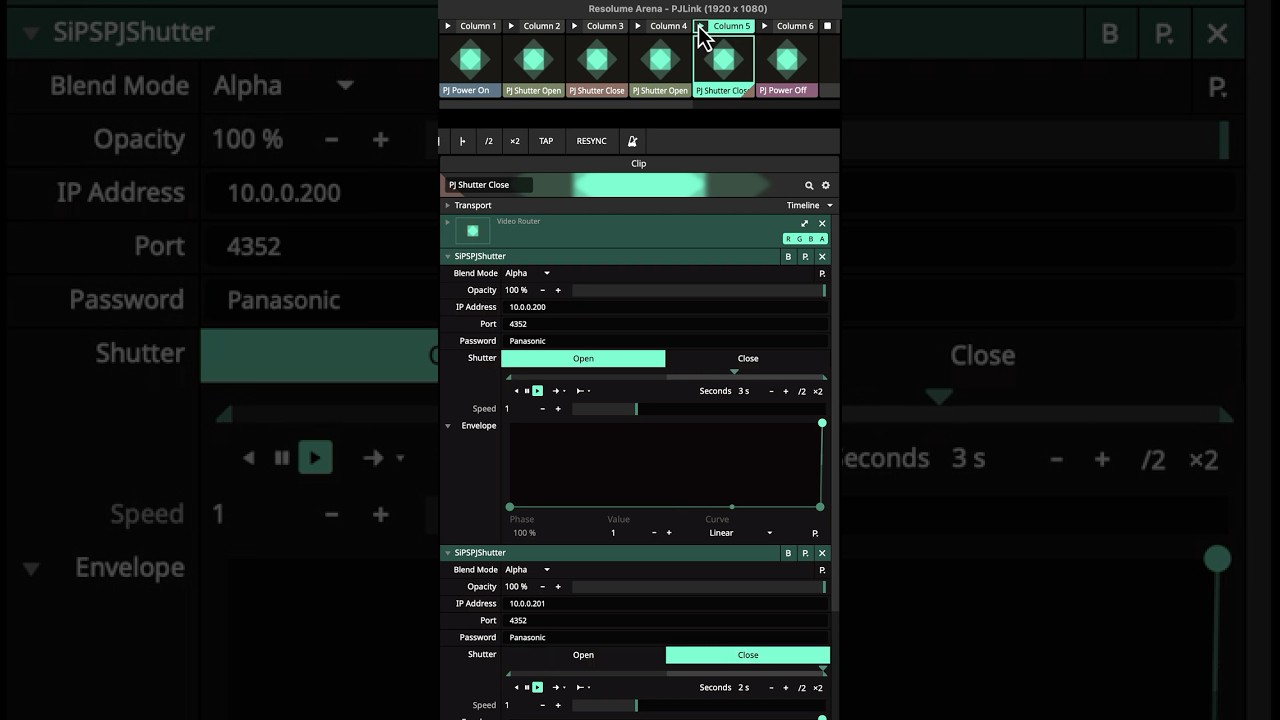
Task: Open the header P. preset icon of the 10.0.0.200 shutter effect
Action: (805, 257)
